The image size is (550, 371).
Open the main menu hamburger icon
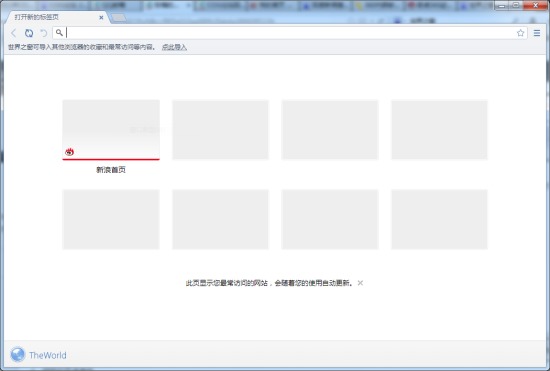537,33
